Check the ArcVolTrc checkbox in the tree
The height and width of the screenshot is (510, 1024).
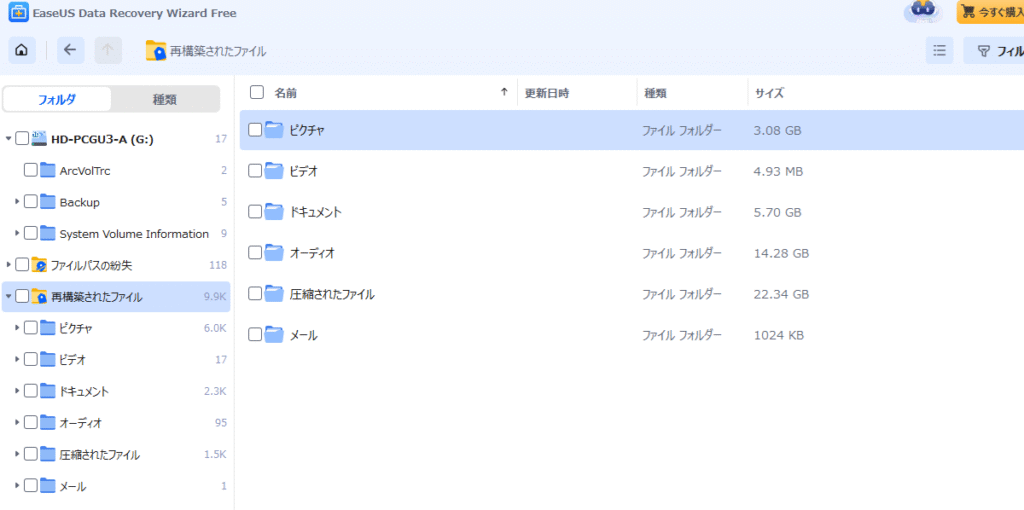point(31,171)
